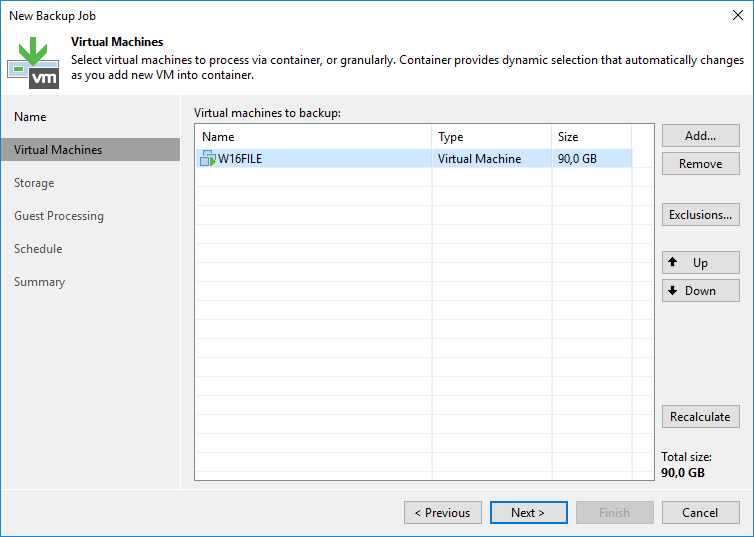The image size is (754, 537).
Task: Sort list by Name column header
Action: 314,137
